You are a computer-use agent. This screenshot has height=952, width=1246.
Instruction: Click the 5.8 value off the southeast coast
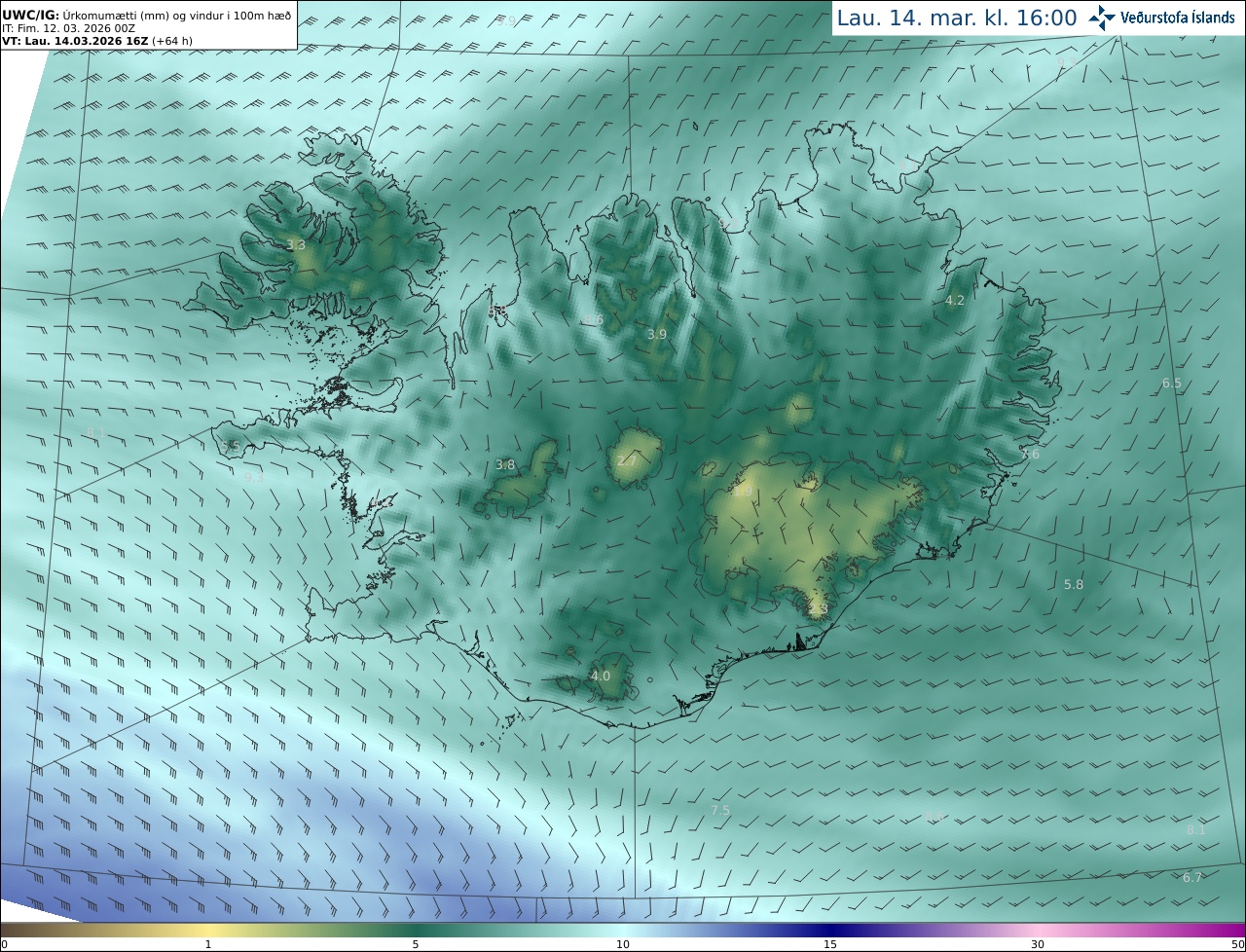(1074, 585)
